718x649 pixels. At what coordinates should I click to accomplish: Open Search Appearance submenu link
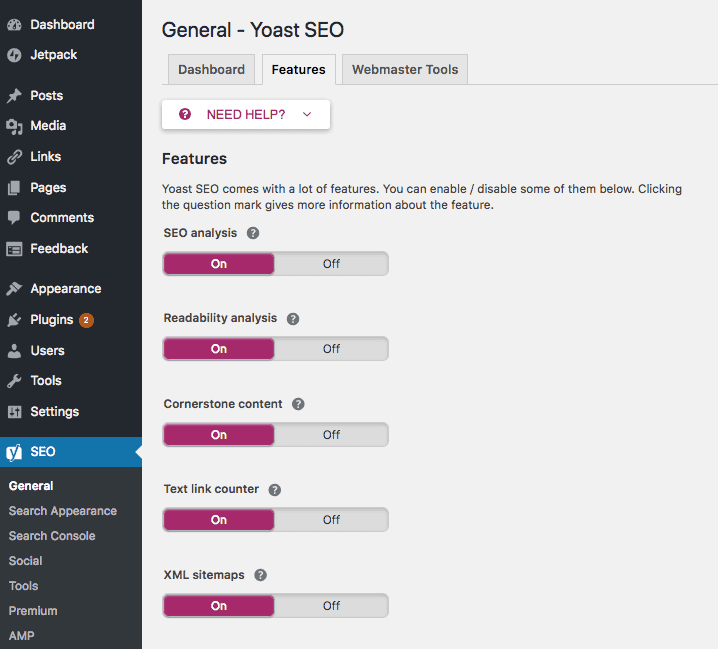(63, 511)
